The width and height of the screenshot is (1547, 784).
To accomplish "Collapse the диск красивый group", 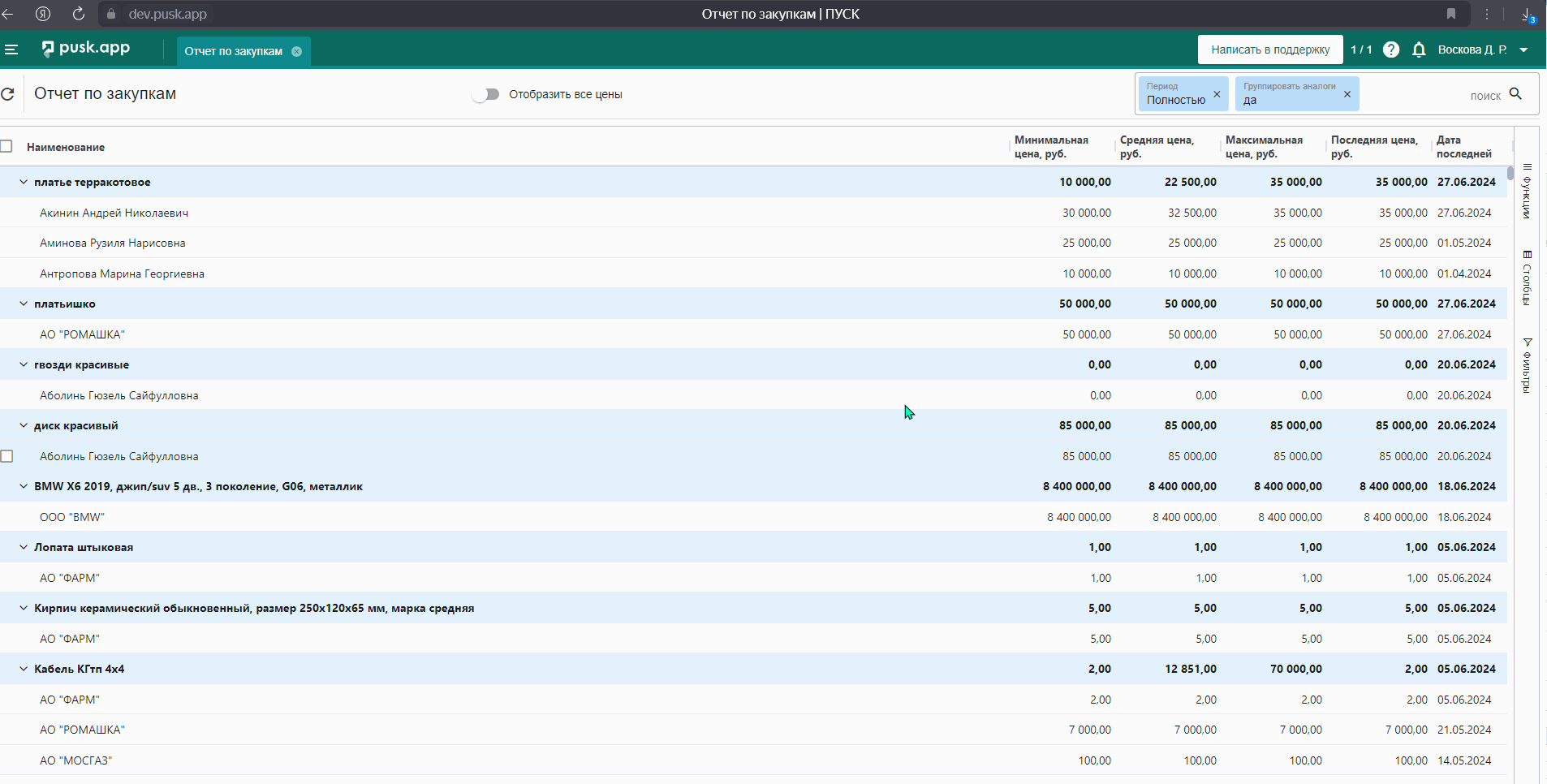I will pyautogui.click(x=24, y=425).
